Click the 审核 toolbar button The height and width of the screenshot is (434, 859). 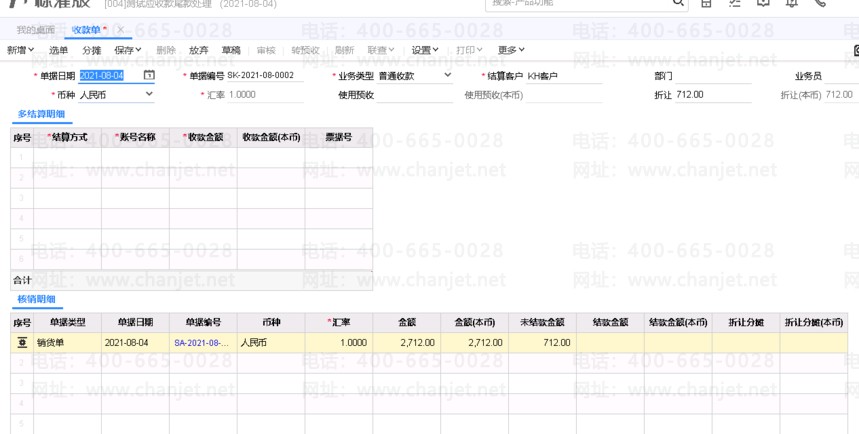tap(266, 50)
